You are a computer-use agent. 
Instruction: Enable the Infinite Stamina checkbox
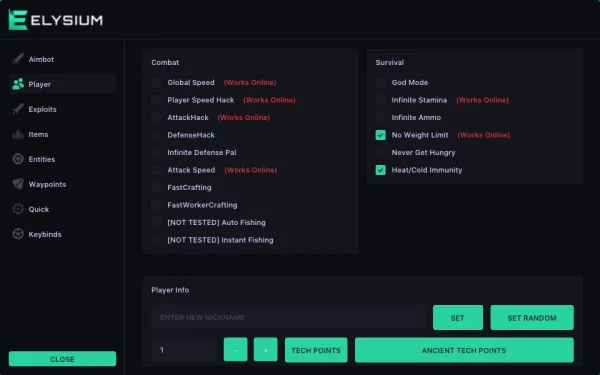380,100
